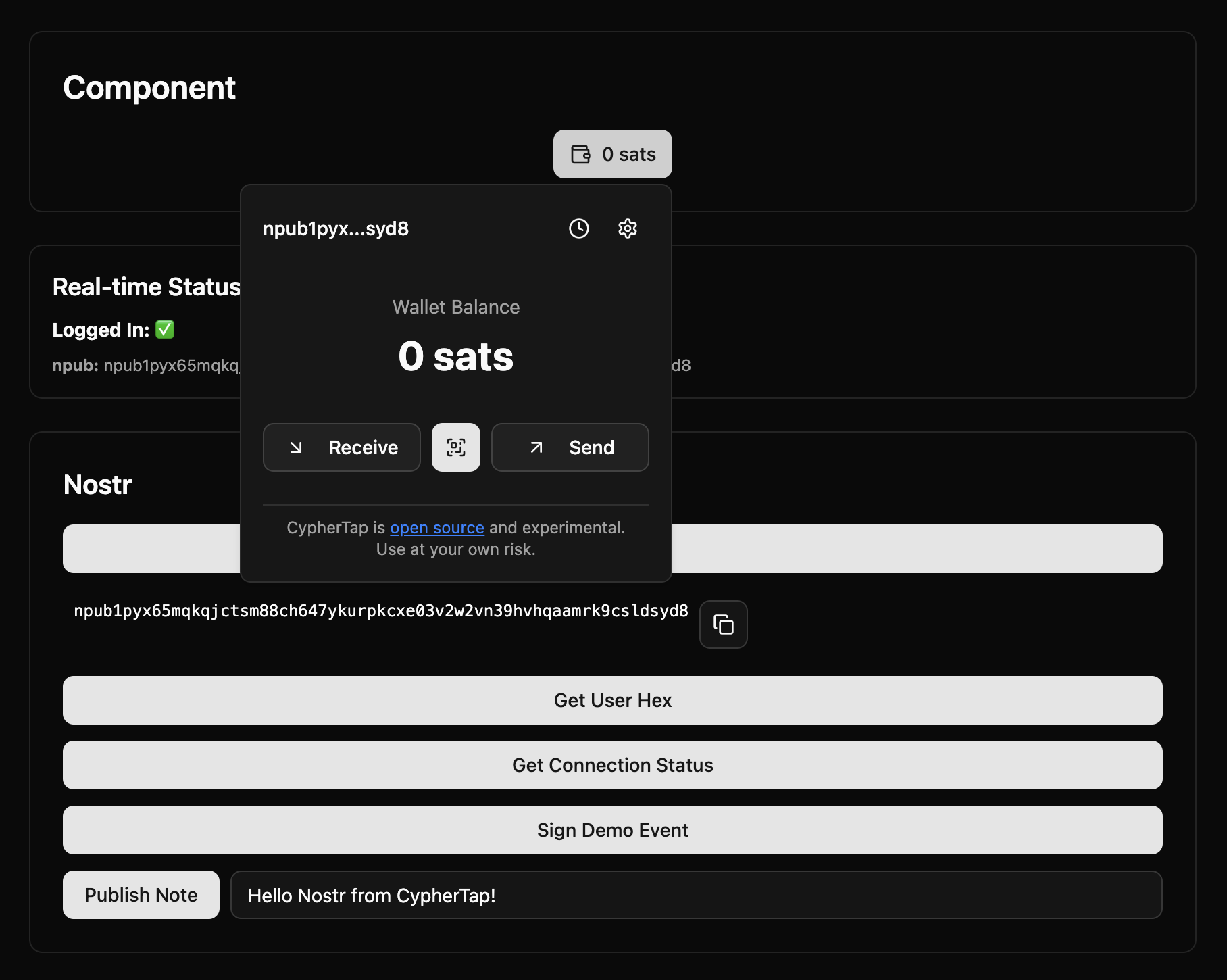This screenshot has height=980, width=1227.
Task: Copy the npub key with copy icon
Action: pyautogui.click(x=723, y=624)
